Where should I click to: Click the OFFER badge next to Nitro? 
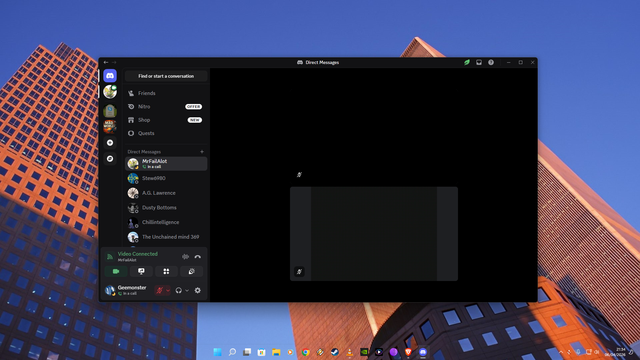click(x=193, y=107)
